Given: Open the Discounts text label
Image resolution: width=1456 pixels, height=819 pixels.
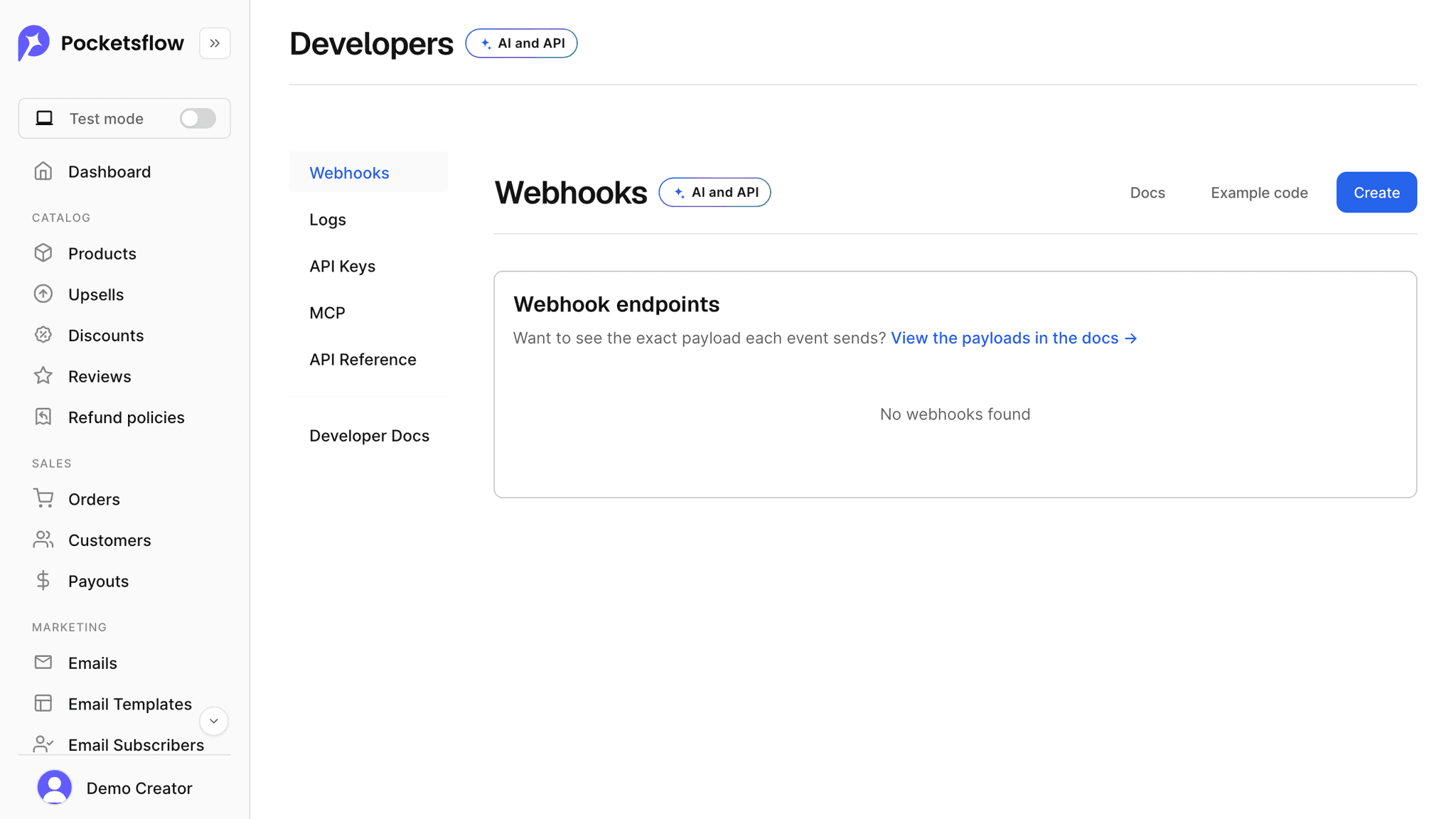Looking at the screenshot, I should [106, 335].
